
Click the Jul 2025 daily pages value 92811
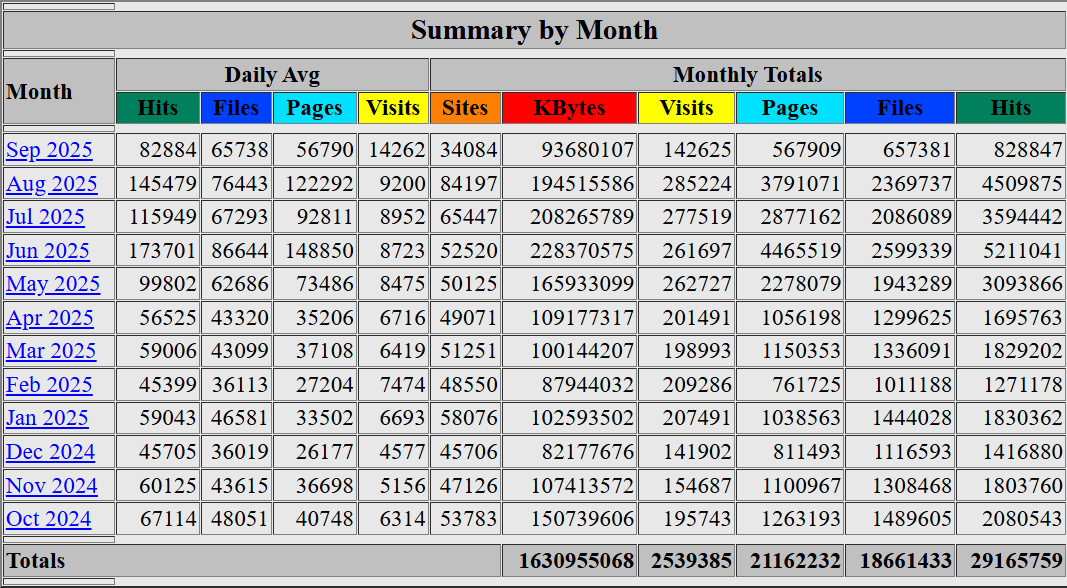[325, 217]
